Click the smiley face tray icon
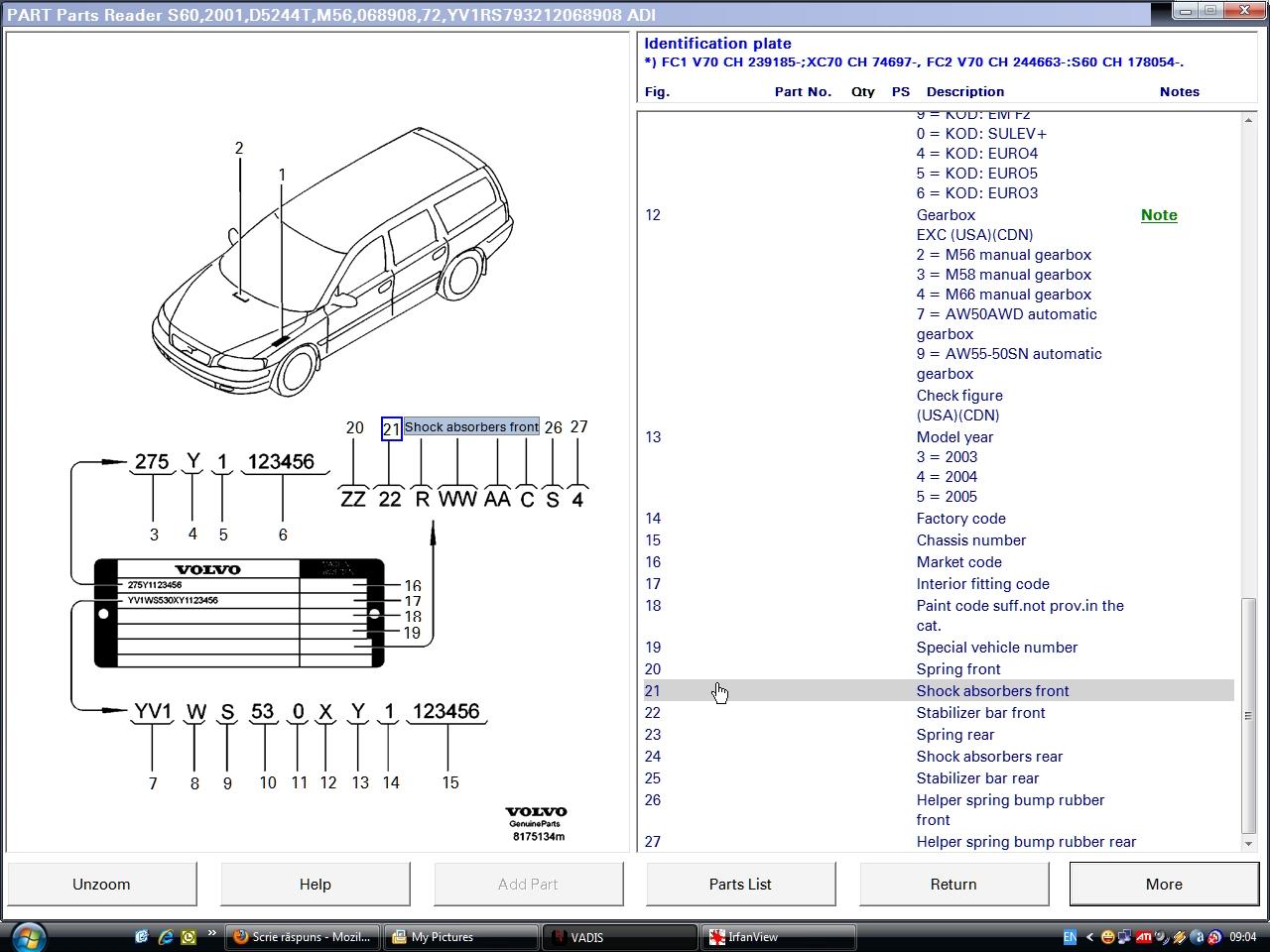 click(1108, 937)
